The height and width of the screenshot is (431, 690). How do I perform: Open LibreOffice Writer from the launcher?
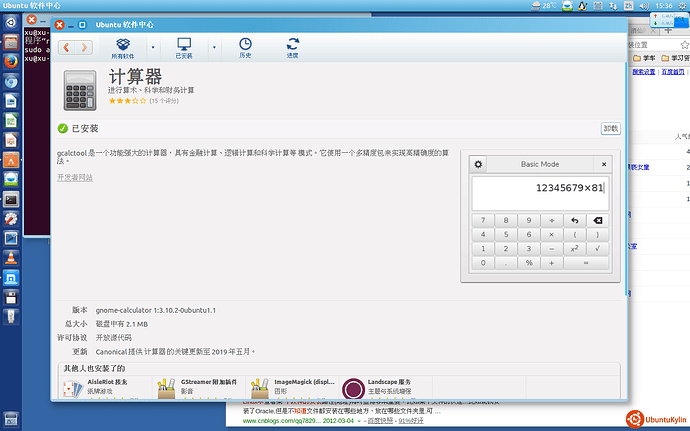(11, 101)
